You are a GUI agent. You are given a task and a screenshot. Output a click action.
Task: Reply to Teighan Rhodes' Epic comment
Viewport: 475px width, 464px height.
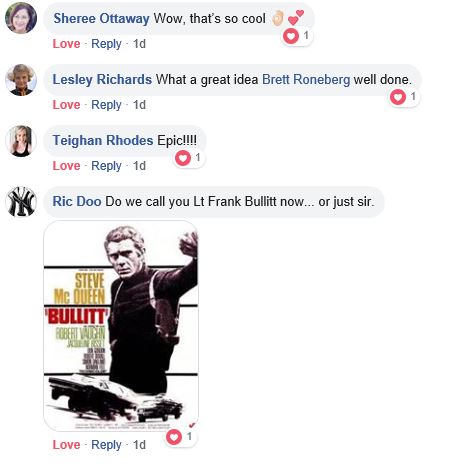pyautogui.click(x=106, y=166)
